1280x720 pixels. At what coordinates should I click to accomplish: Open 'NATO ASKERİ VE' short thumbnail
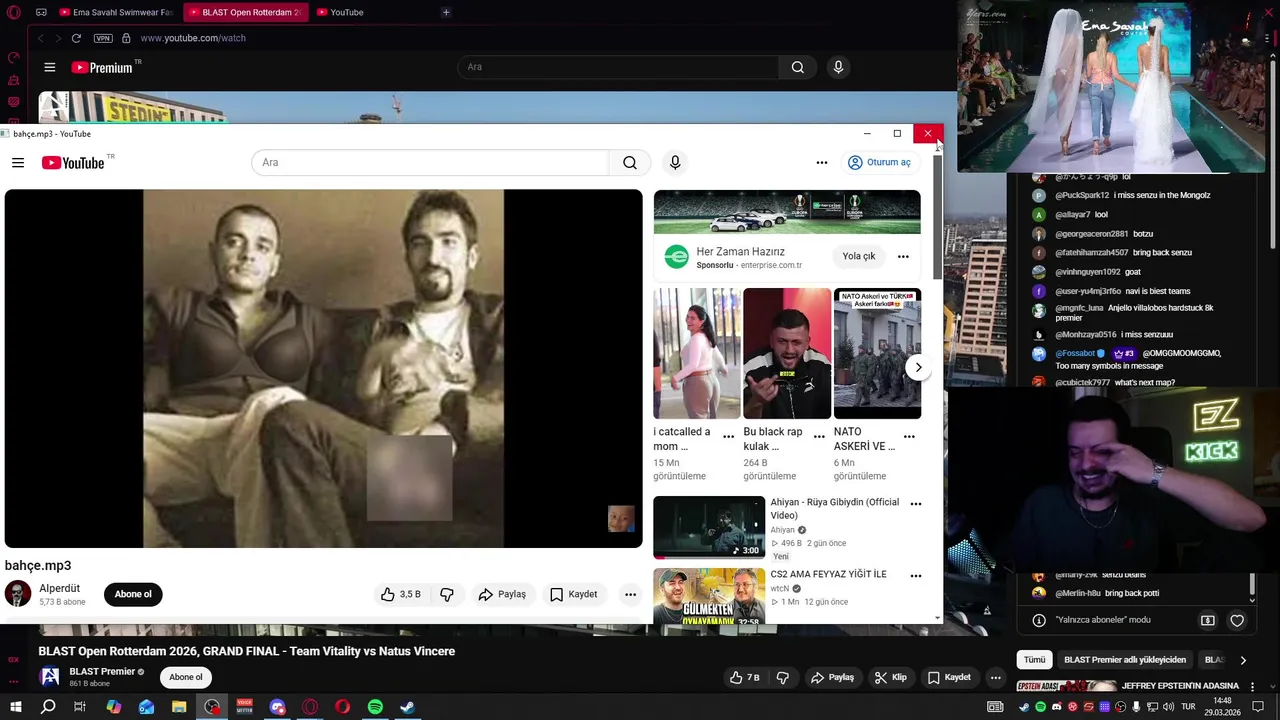click(877, 353)
